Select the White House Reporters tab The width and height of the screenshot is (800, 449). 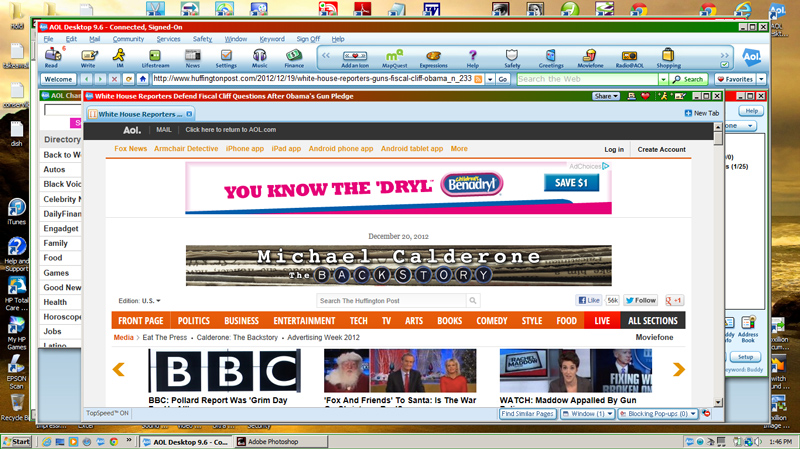(x=140, y=114)
